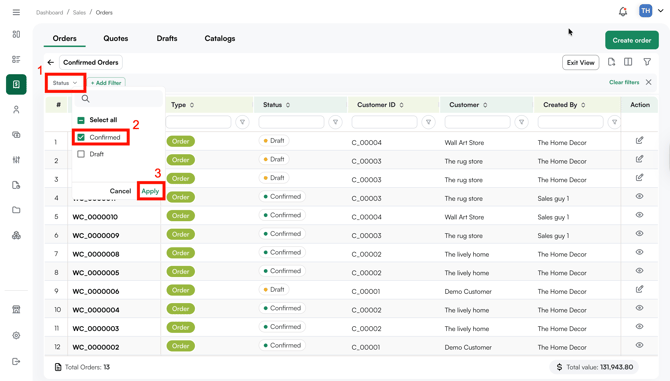Open the settings gear icon in sidebar
This screenshot has height=381, width=670.
click(x=16, y=335)
